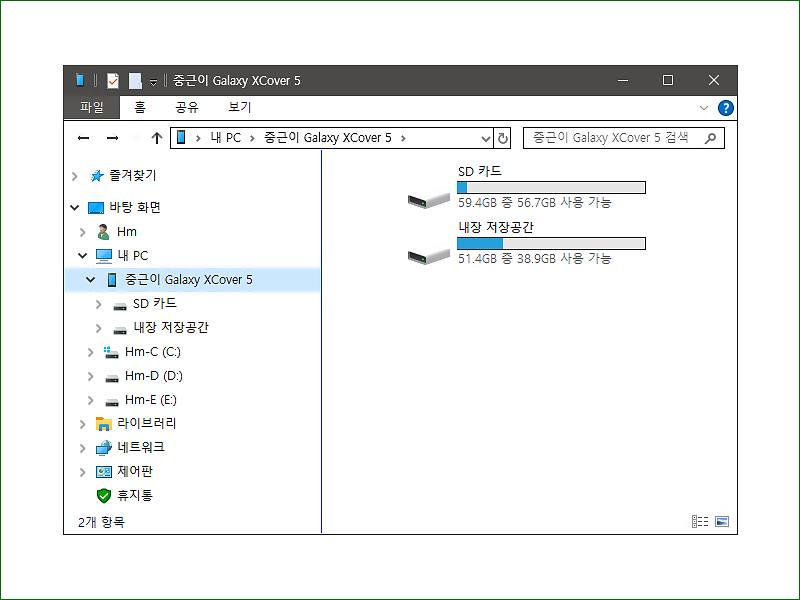Click the phone icon in the title bar
This screenshot has width=800, height=600.
point(80,80)
